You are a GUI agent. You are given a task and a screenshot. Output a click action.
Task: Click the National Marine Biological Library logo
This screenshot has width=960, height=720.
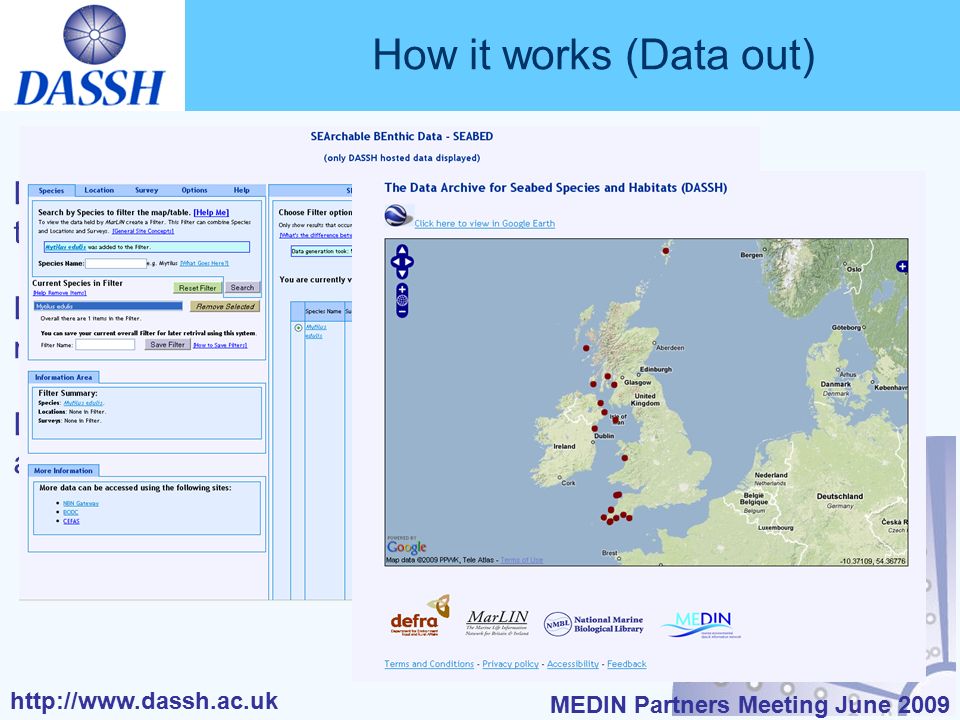pos(594,624)
